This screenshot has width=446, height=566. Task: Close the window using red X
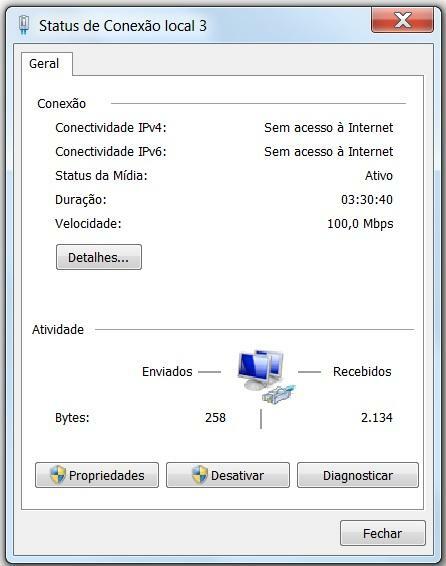click(402, 20)
